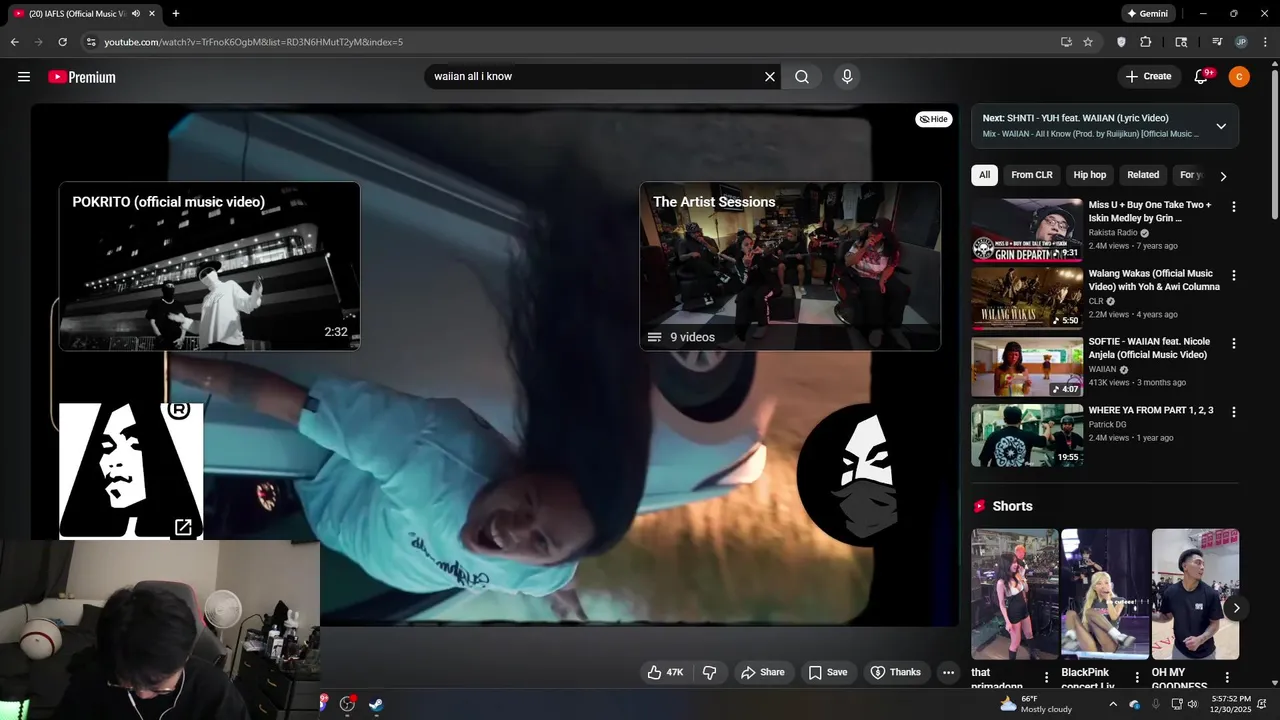This screenshot has height=720, width=1280.
Task: Open options for Walang Wakas video
Action: pos(1233,275)
